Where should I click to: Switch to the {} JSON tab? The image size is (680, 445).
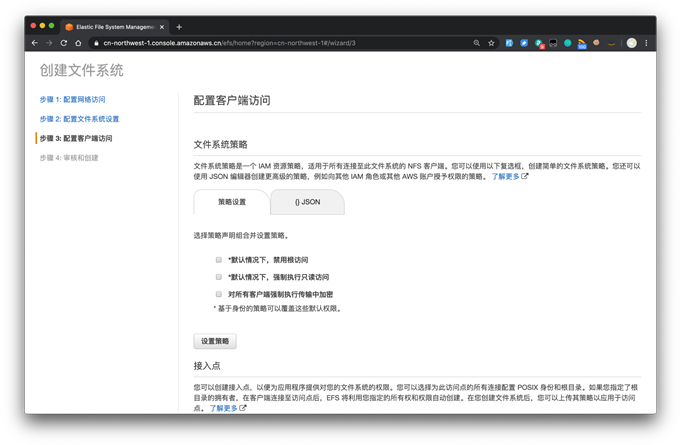(x=307, y=202)
